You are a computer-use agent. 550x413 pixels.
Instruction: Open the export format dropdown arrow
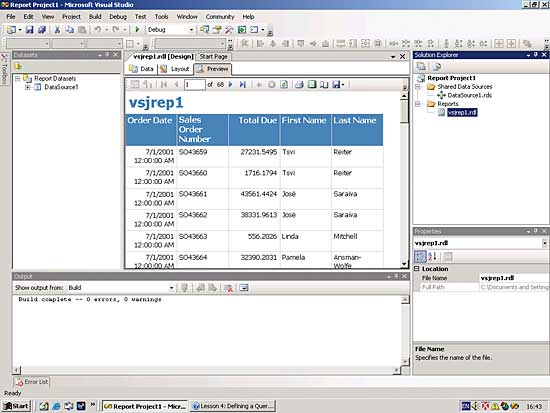click(x=343, y=85)
